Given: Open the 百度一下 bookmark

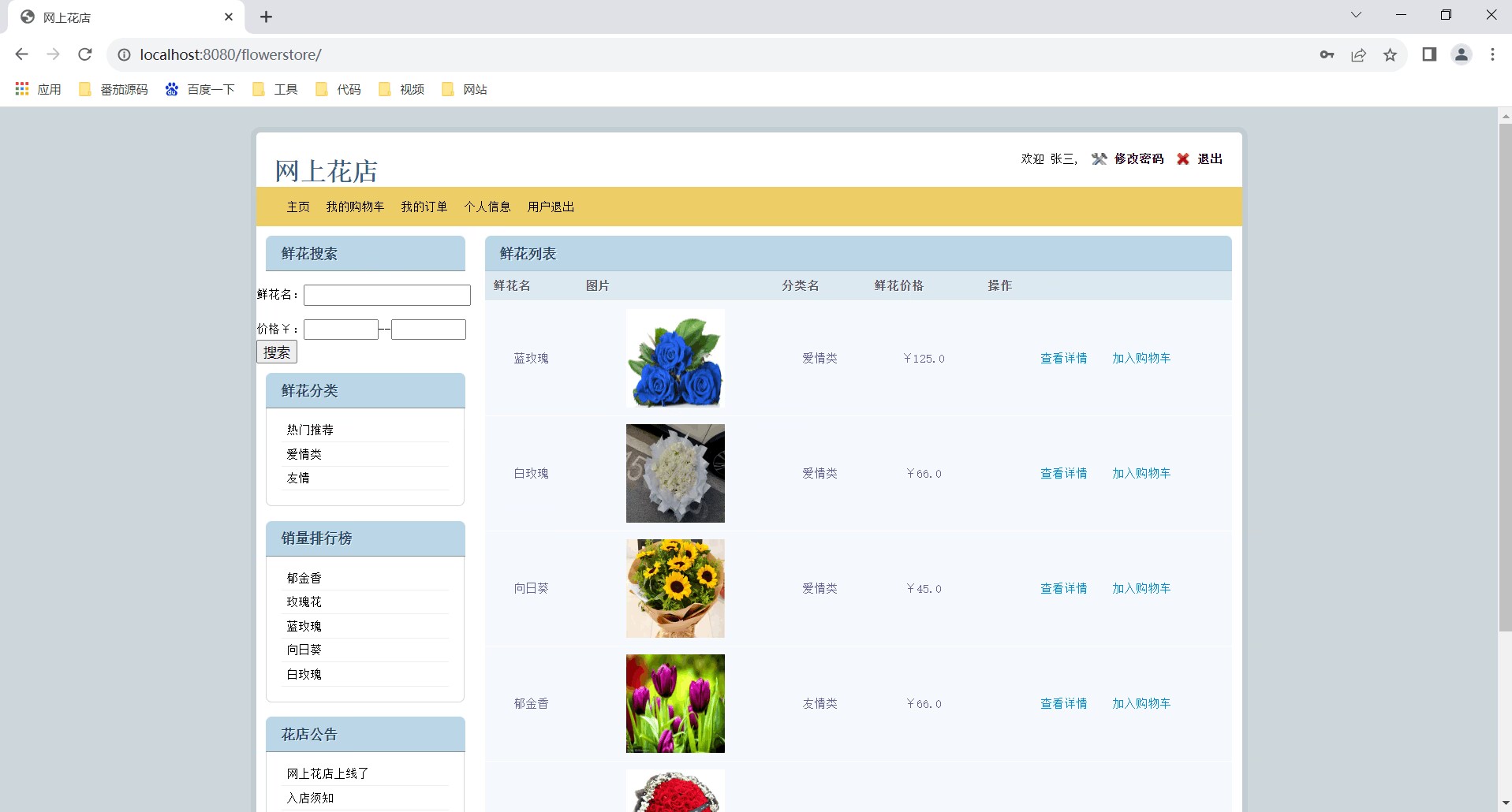Looking at the screenshot, I should pyautogui.click(x=200, y=89).
